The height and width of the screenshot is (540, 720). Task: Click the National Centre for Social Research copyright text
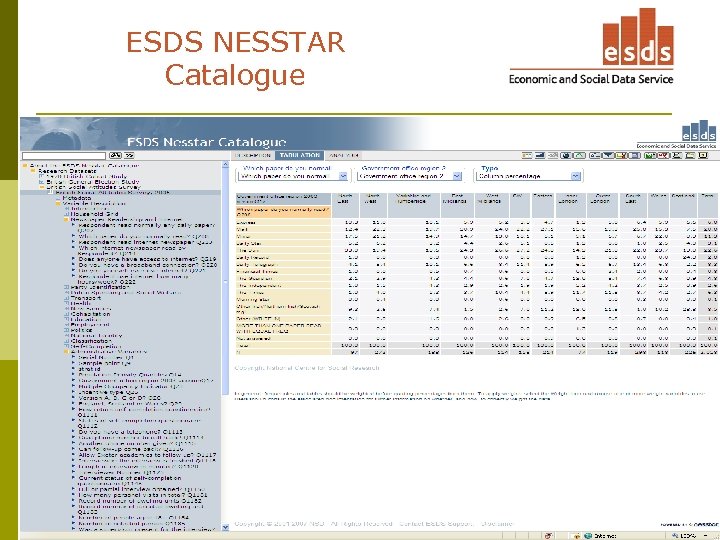coord(307,368)
